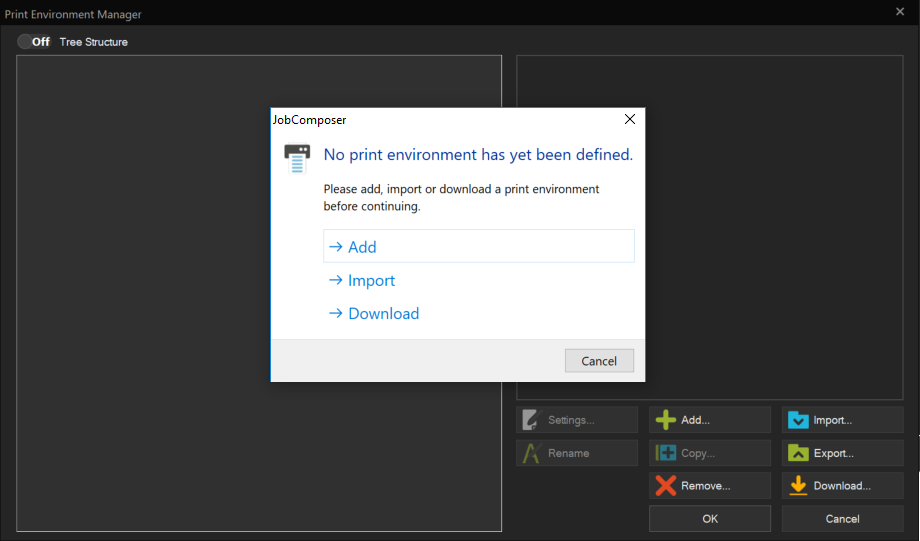Close the Print Environment Manager window
This screenshot has width=920, height=541.
click(900, 11)
